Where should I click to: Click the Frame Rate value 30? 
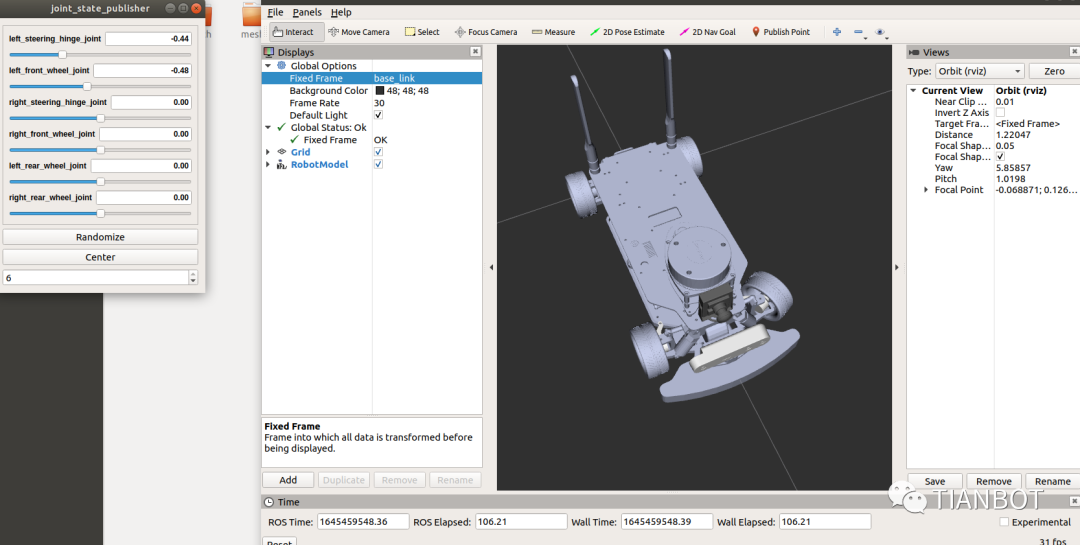(380, 103)
